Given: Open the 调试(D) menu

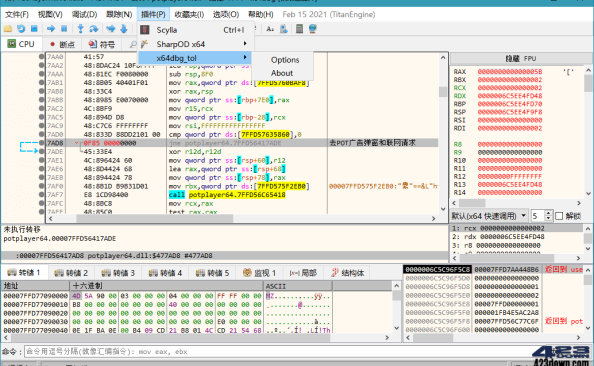Looking at the screenshot, I should pyautogui.click(x=84, y=14).
